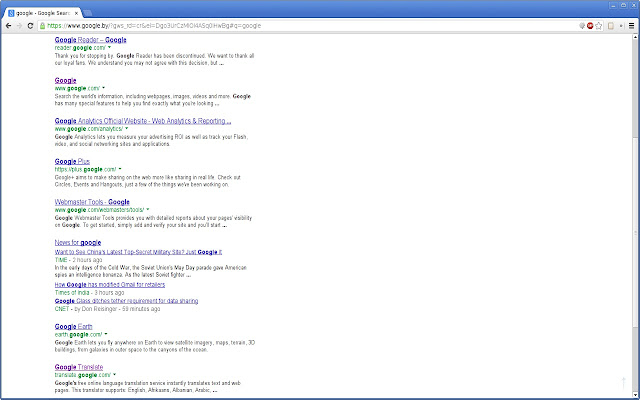The height and width of the screenshot is (400, 640).
Task: Open the News for google link
Action: point(78,242)
